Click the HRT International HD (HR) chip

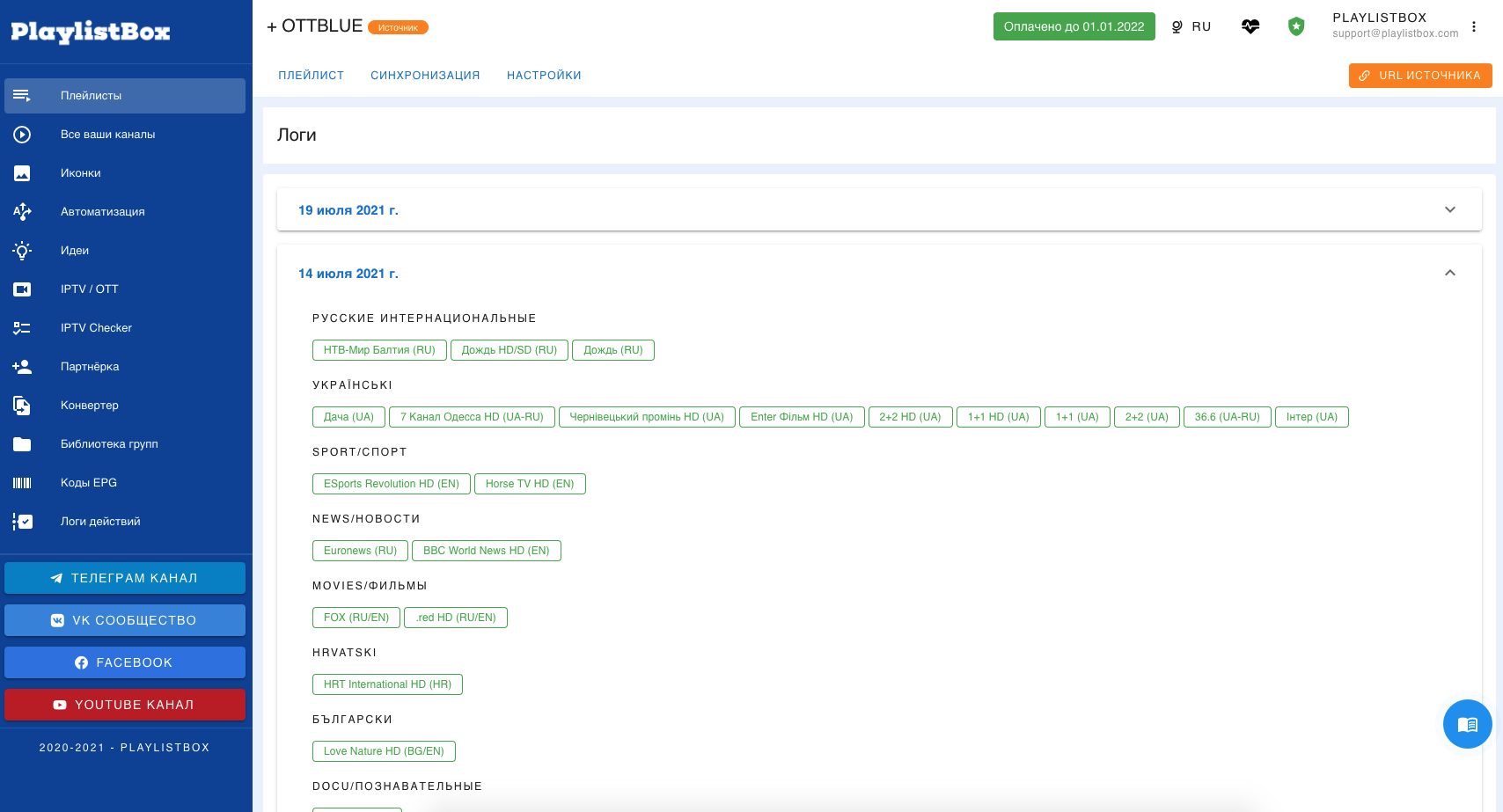[387, 684]
